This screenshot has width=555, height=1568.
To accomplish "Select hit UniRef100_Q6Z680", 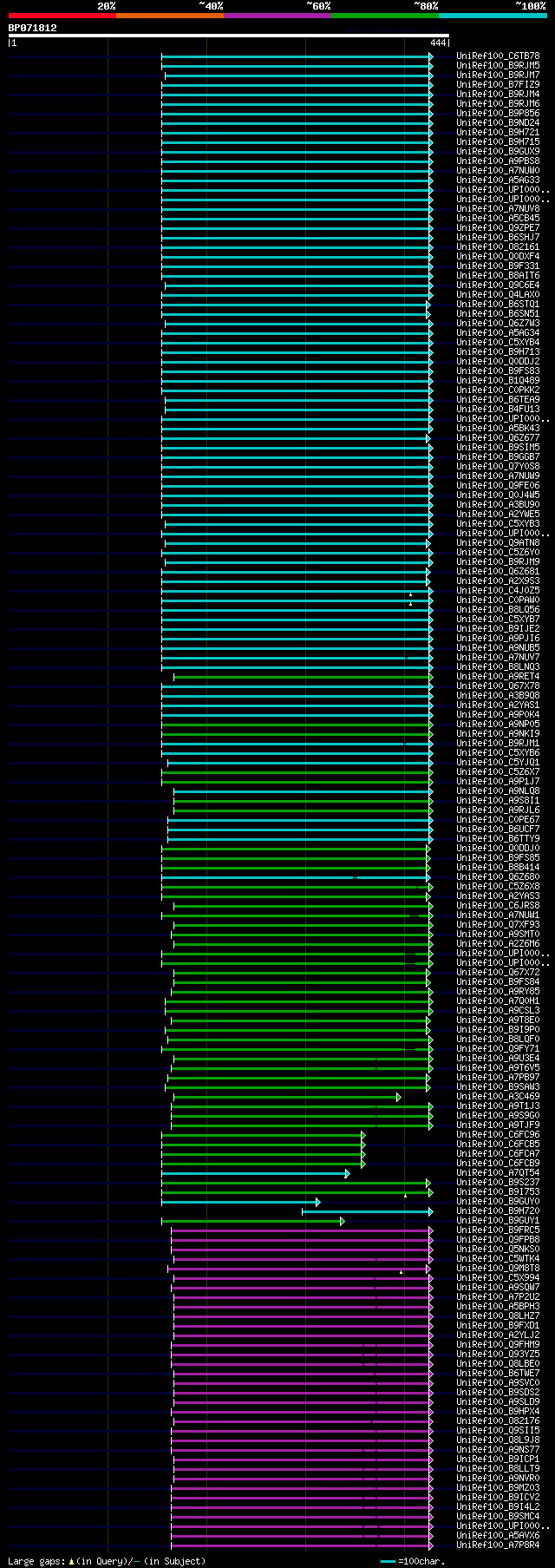I will 498,877.
